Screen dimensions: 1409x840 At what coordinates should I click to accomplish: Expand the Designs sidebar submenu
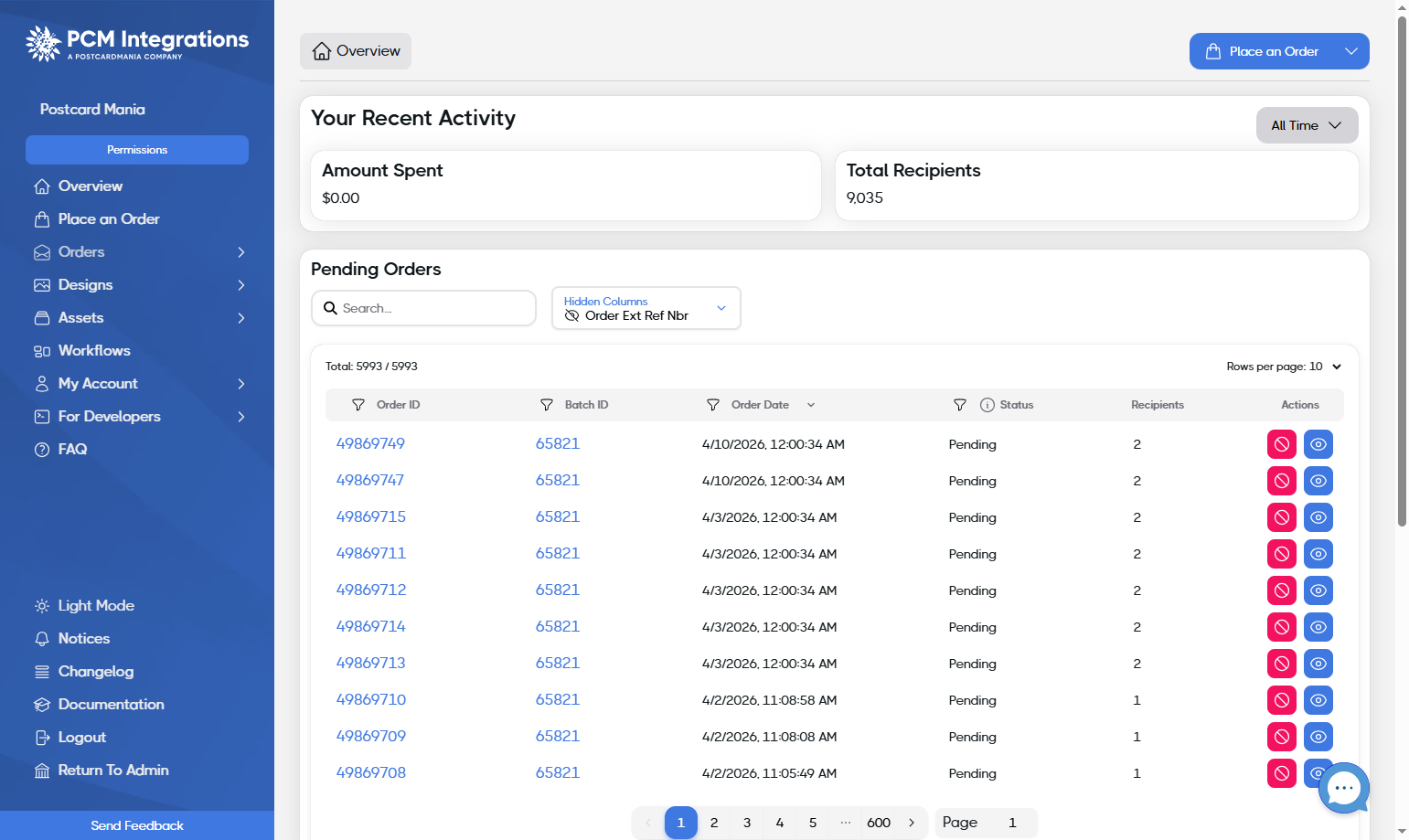241,285
